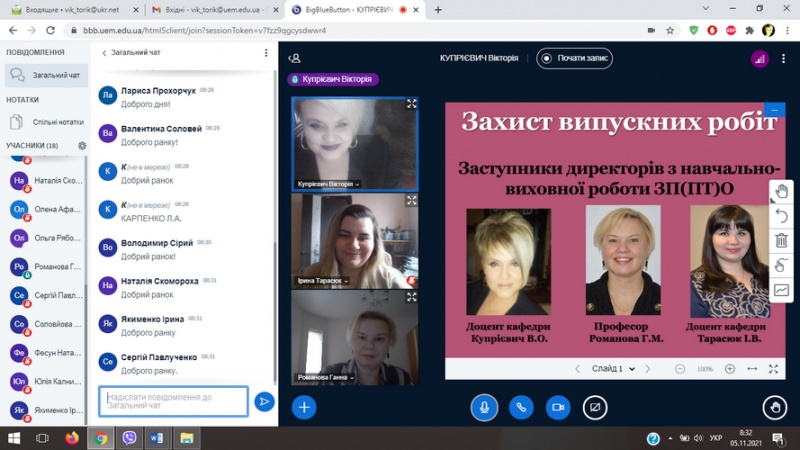Toggle multi-user whiteboard icon
Image resolution: width=800 pixels, height=450 pixels.
[x=781, y=265]
